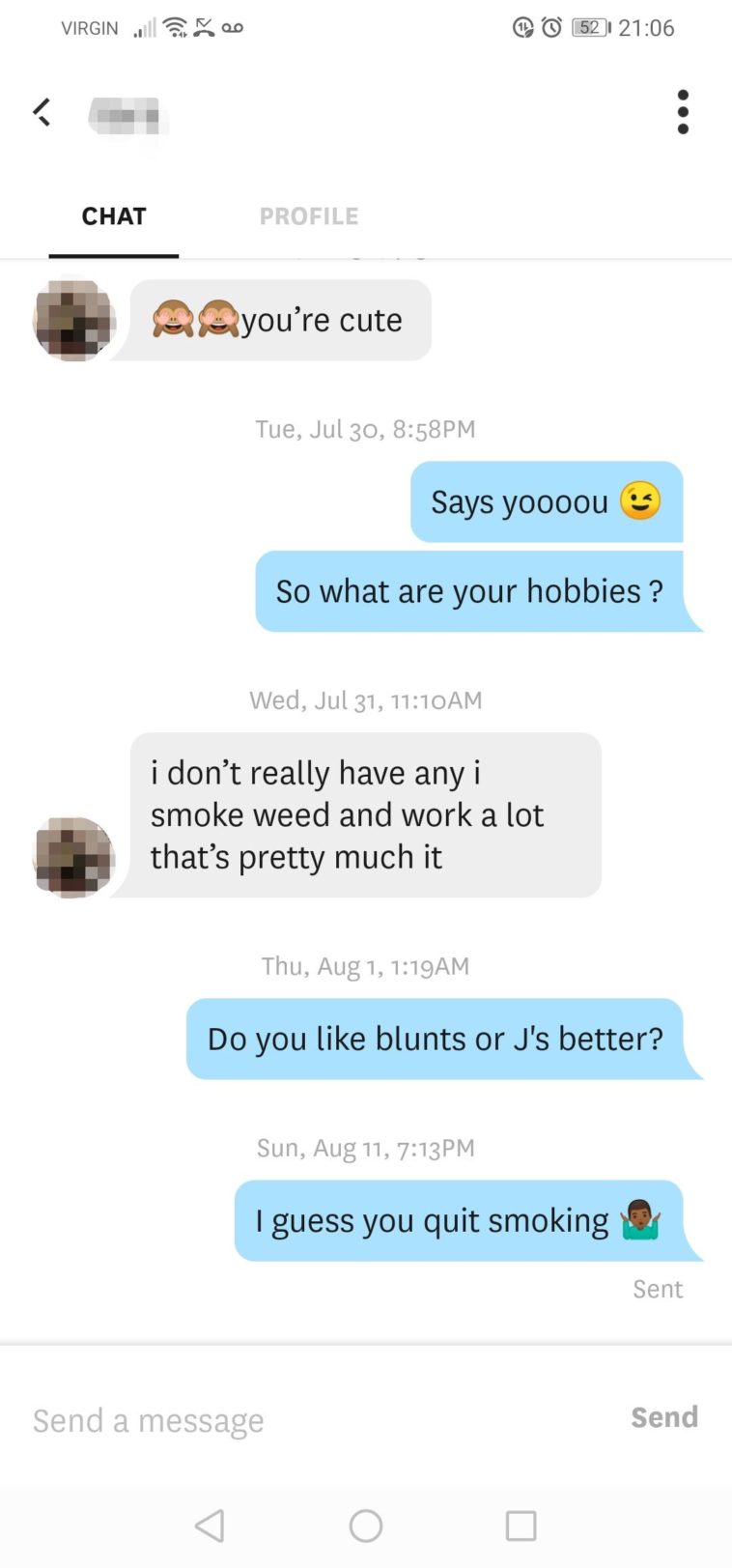Open avatar beside "you're cute" message
Viewport: 732px width, 1568px height.
(74, 321)
